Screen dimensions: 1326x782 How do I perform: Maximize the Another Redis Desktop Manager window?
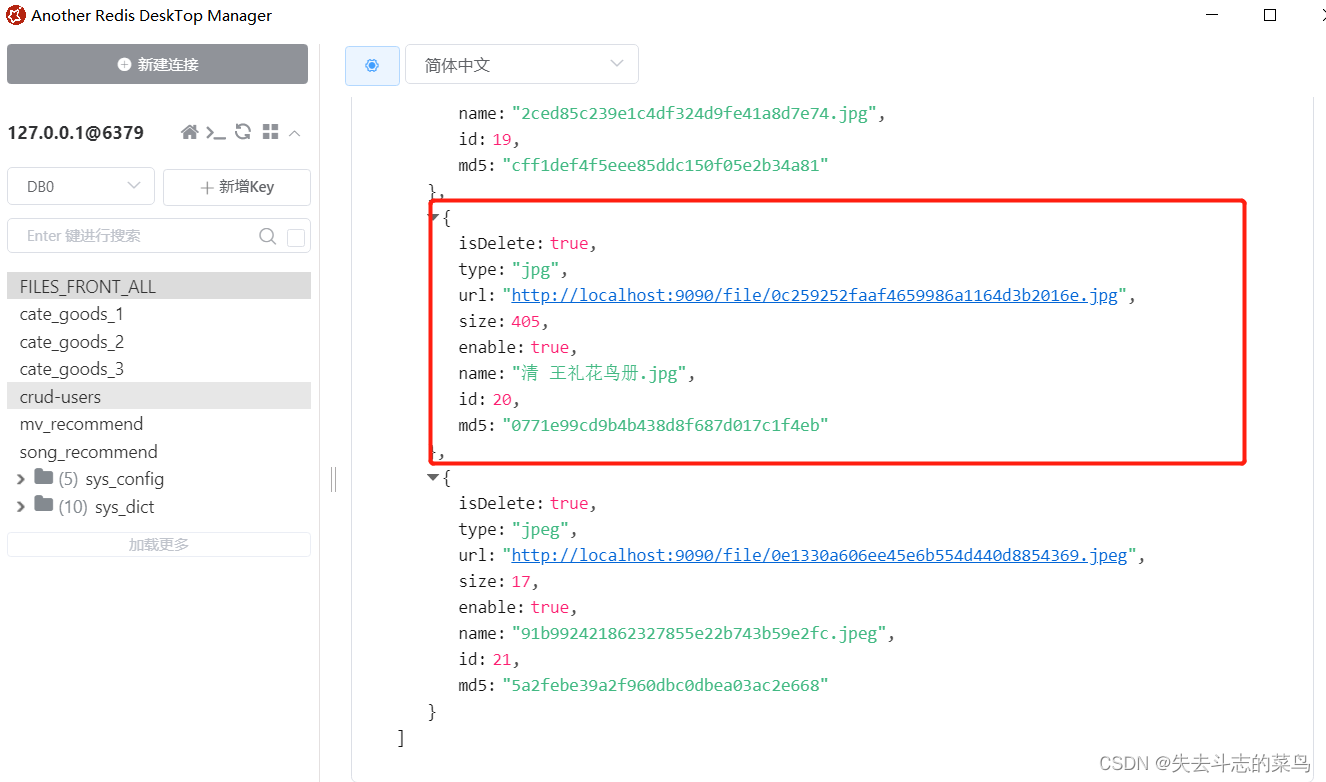point(1270,15)
